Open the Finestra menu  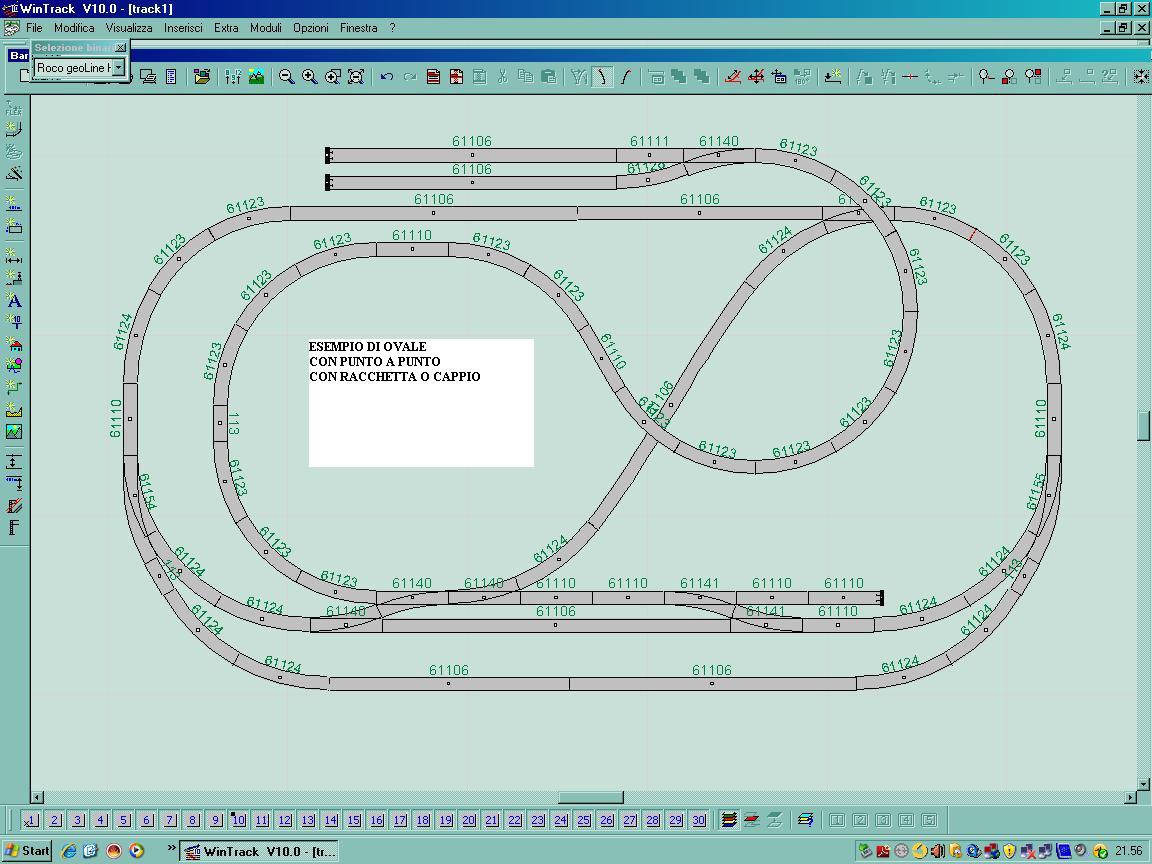[x=359, y=28]
